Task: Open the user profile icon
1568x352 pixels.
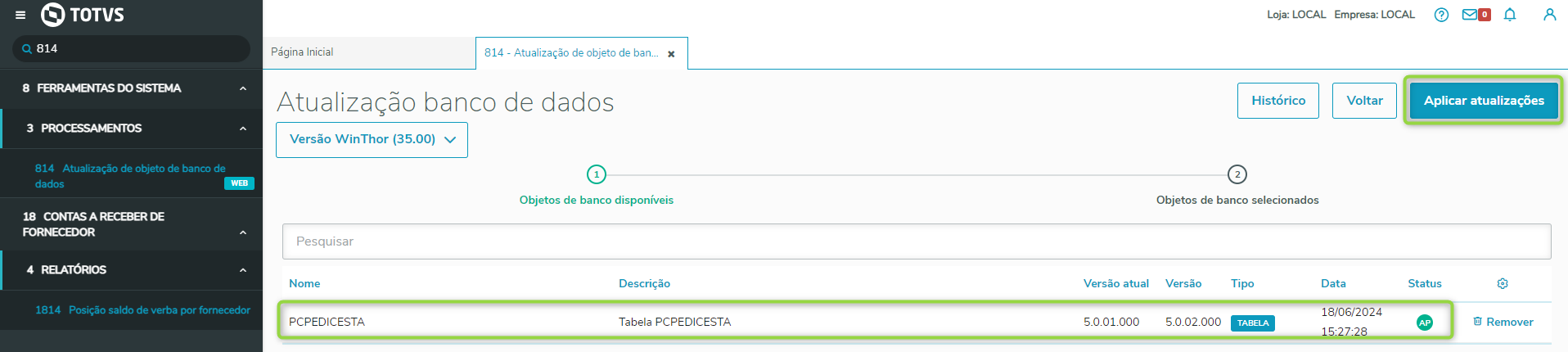Action: [1549, 15]
